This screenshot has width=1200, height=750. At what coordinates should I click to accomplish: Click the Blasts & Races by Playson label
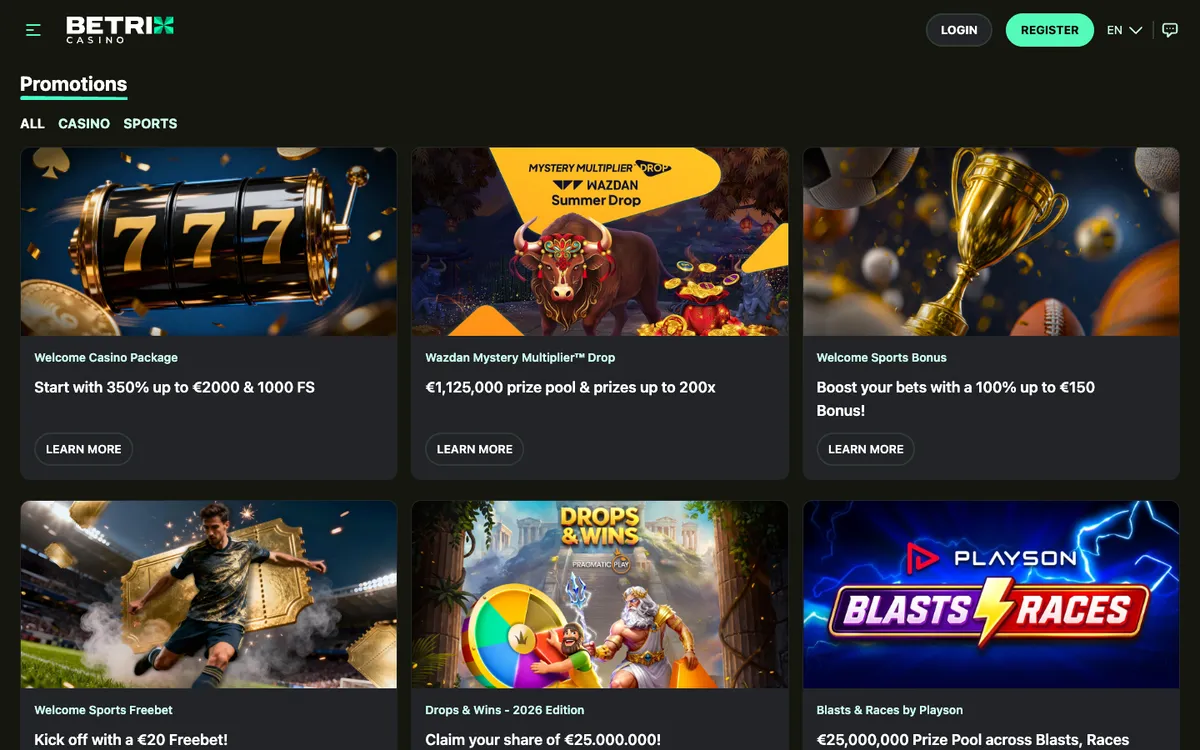point(890,710)
